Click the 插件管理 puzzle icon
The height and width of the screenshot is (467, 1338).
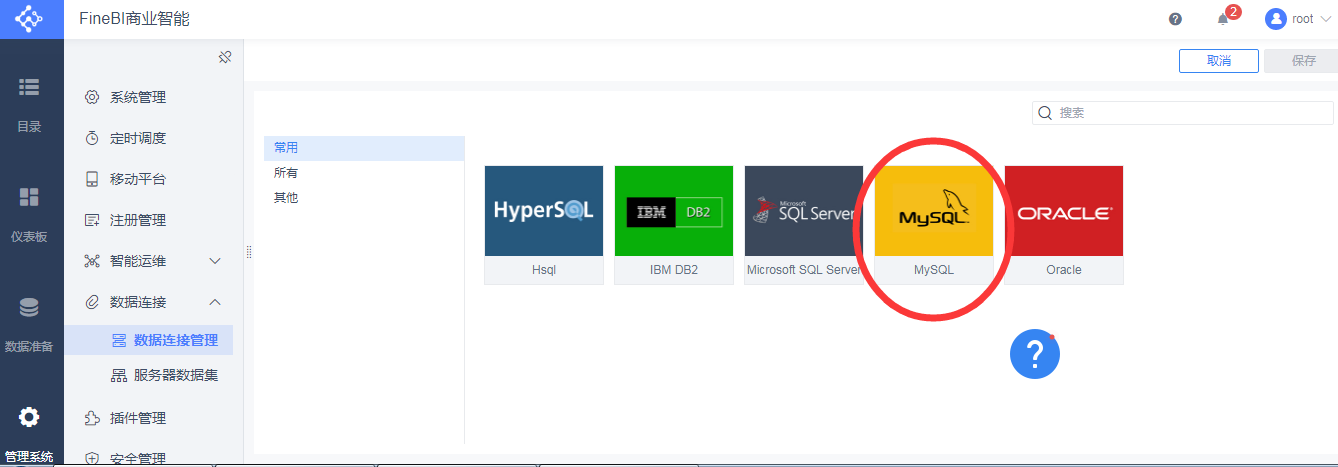(92, 418)
